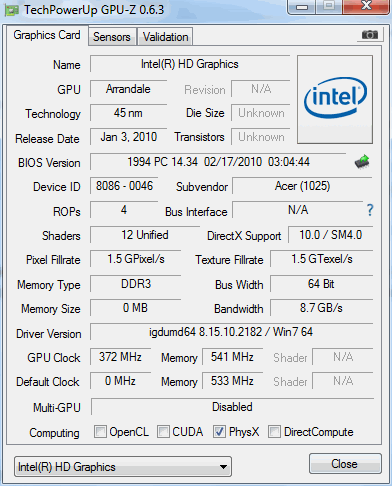Click the GPU-Z title bar app icon
The height and width of the screenshot is (486, 392).
pos(12,10)
